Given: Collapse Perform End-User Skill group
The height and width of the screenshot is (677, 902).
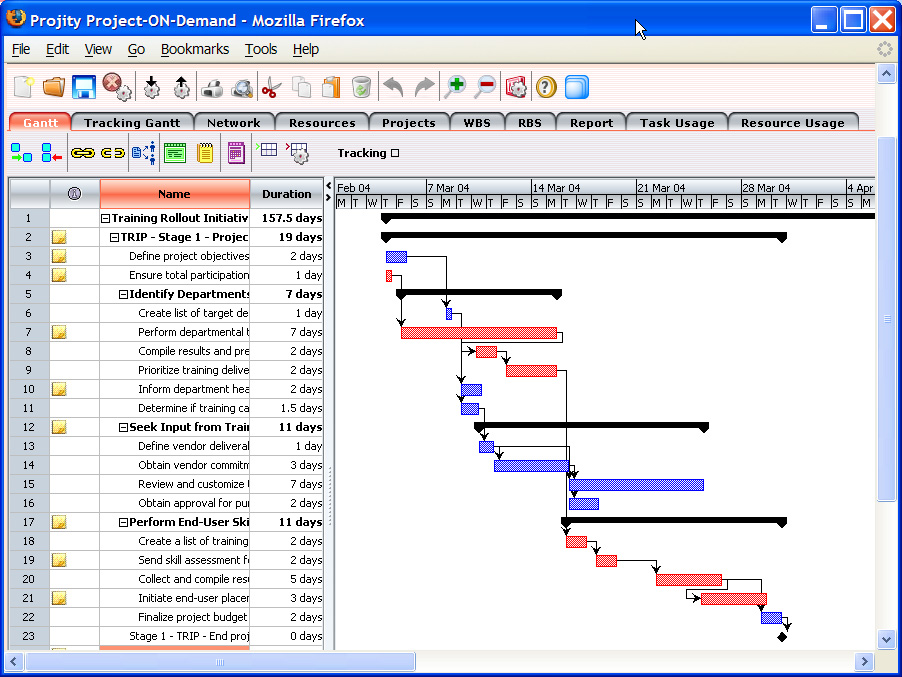Looking at the screenshot, I should tap(123, 522).
